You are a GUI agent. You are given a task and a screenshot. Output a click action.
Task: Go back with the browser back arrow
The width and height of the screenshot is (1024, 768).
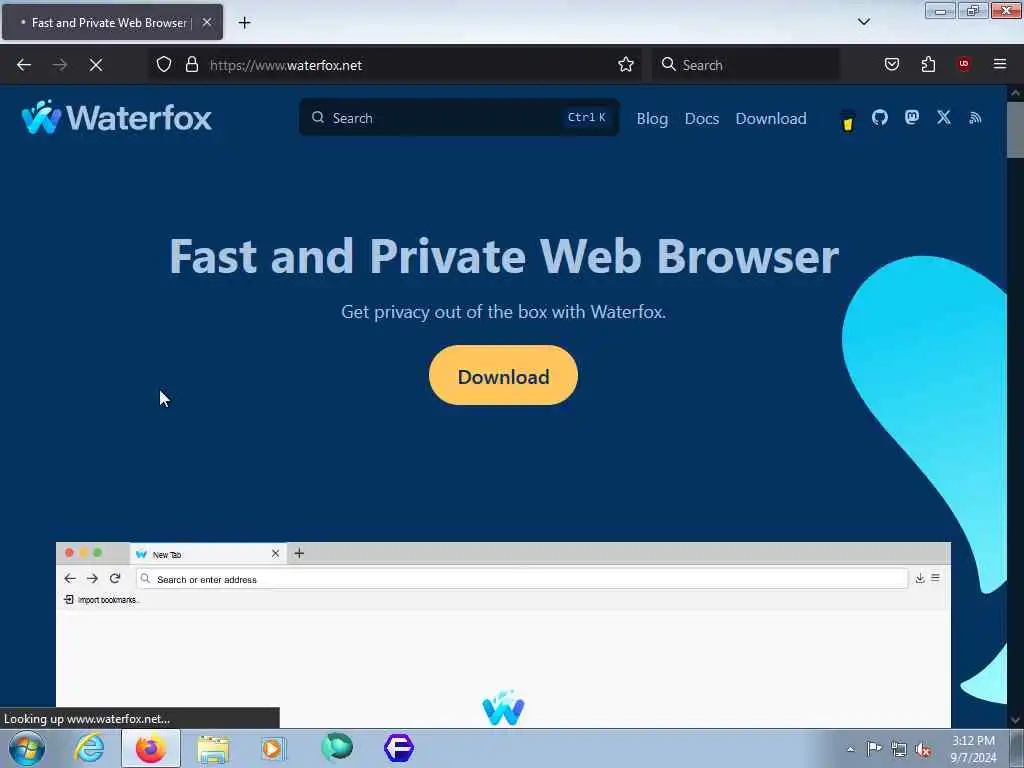pos(24,65)
